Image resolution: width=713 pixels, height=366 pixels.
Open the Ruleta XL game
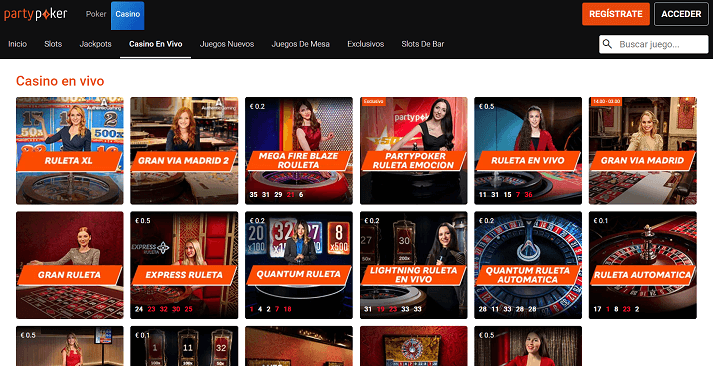(70, 150)
